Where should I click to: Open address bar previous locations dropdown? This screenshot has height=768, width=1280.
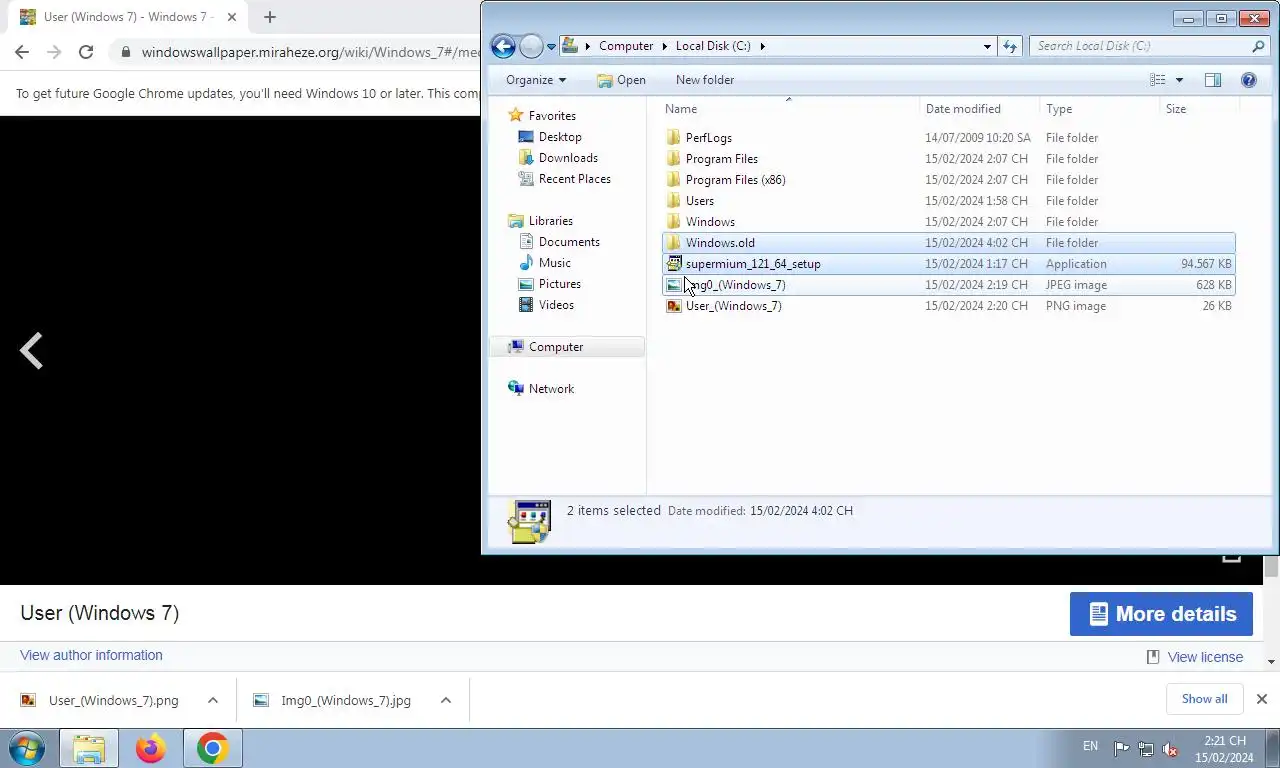(987, 46)
